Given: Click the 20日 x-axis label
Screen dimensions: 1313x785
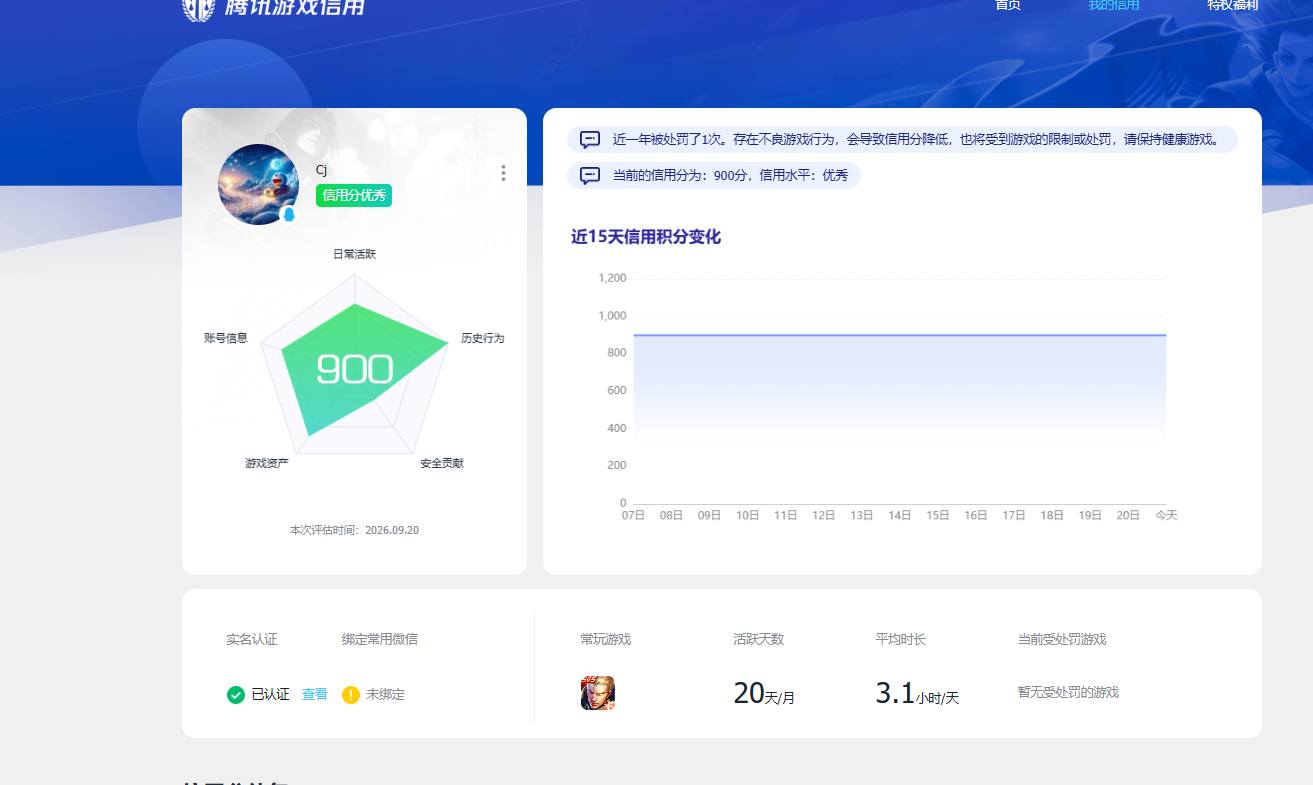Looking at the screenshot, I should pyautogui.click(x=1128, y=515).
